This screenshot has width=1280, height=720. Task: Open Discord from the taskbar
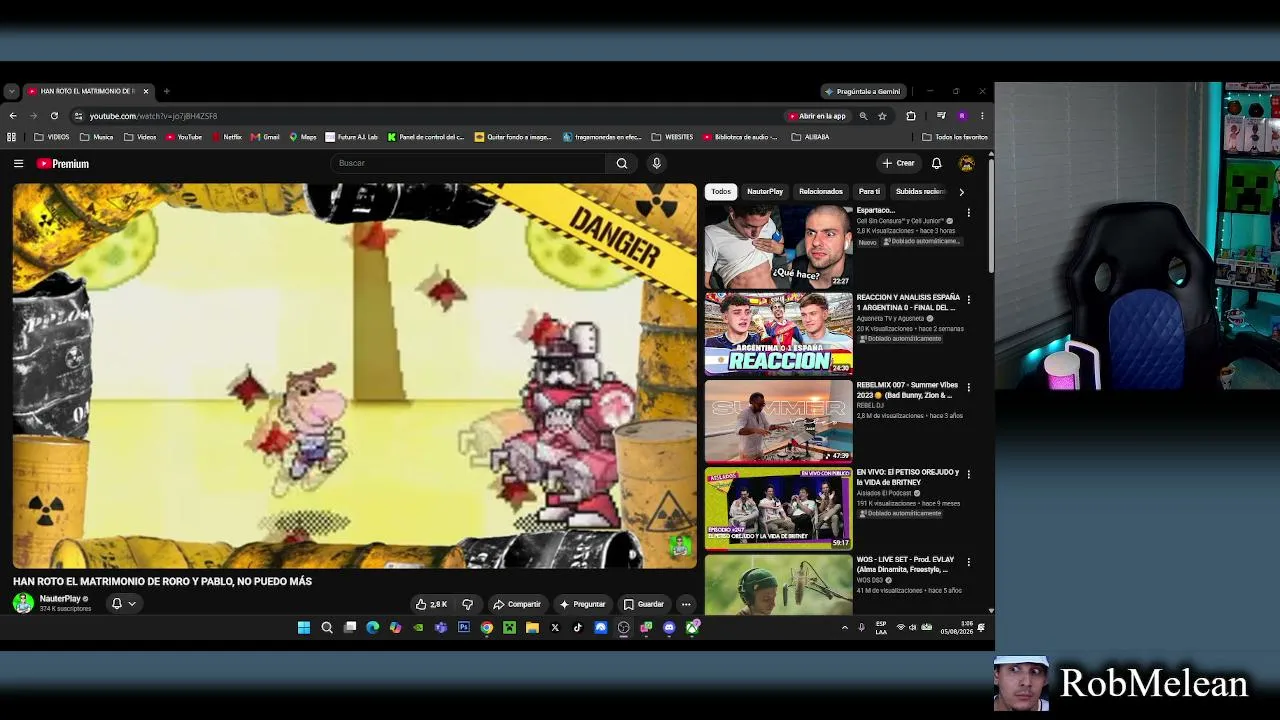click(x=669, y=628)
